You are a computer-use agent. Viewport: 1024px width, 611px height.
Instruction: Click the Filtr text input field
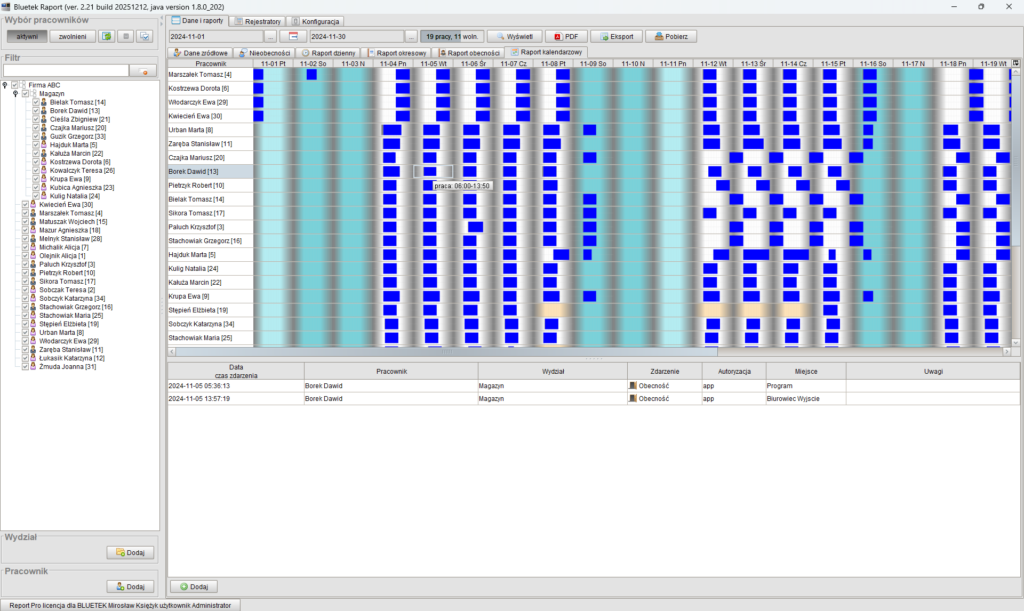click(x=66, y=71)
